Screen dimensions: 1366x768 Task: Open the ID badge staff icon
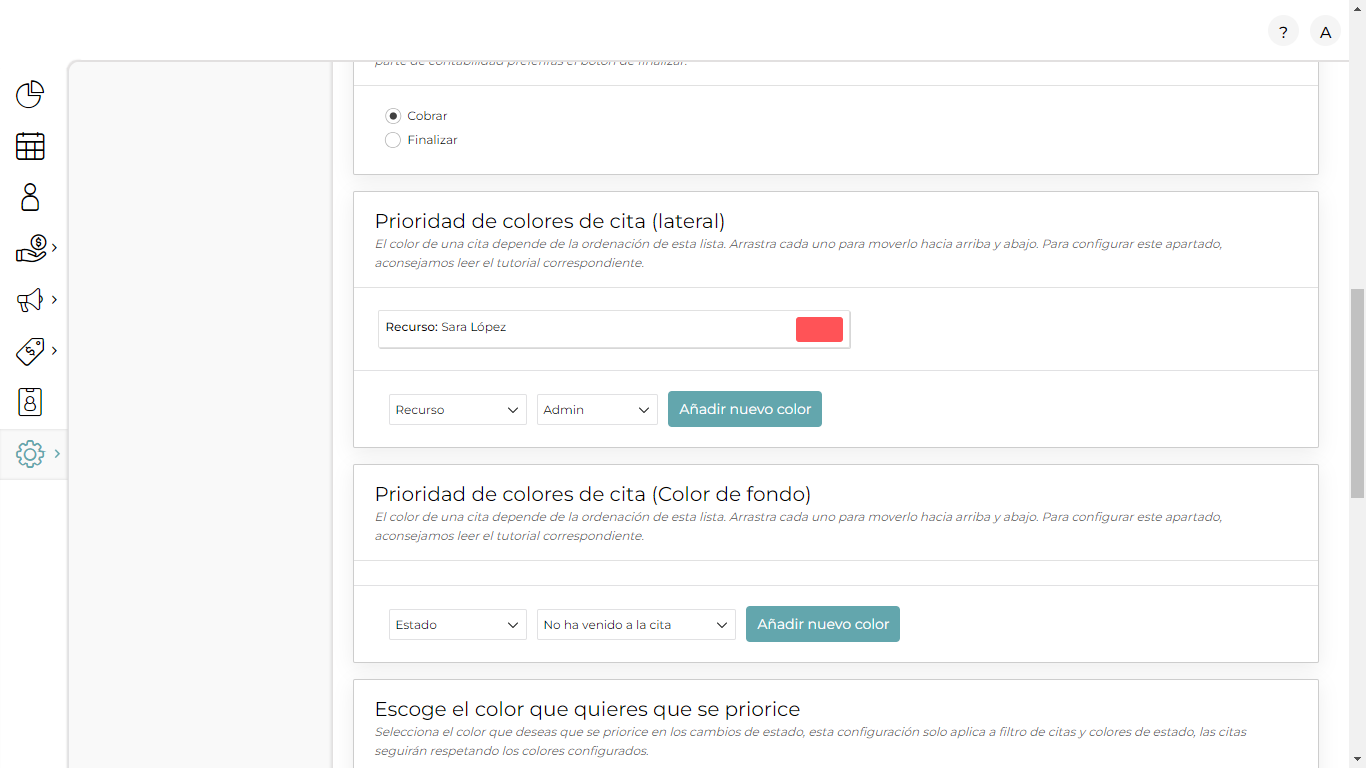30,402
